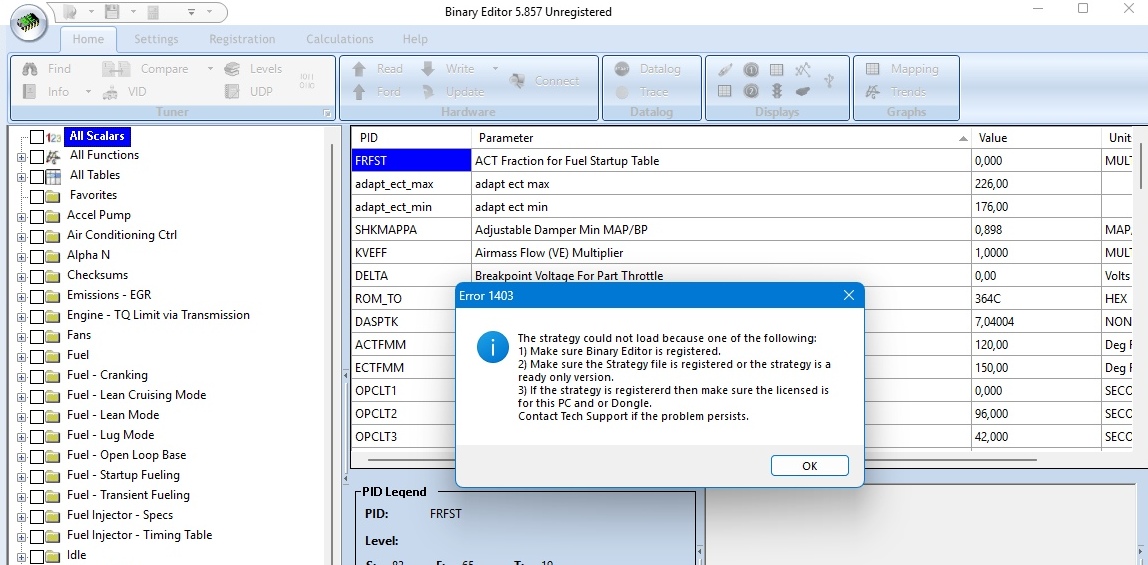Switch to the Settings ribbon tab
This screenshot has width=1148, height=565.
(x=156, y=39)
